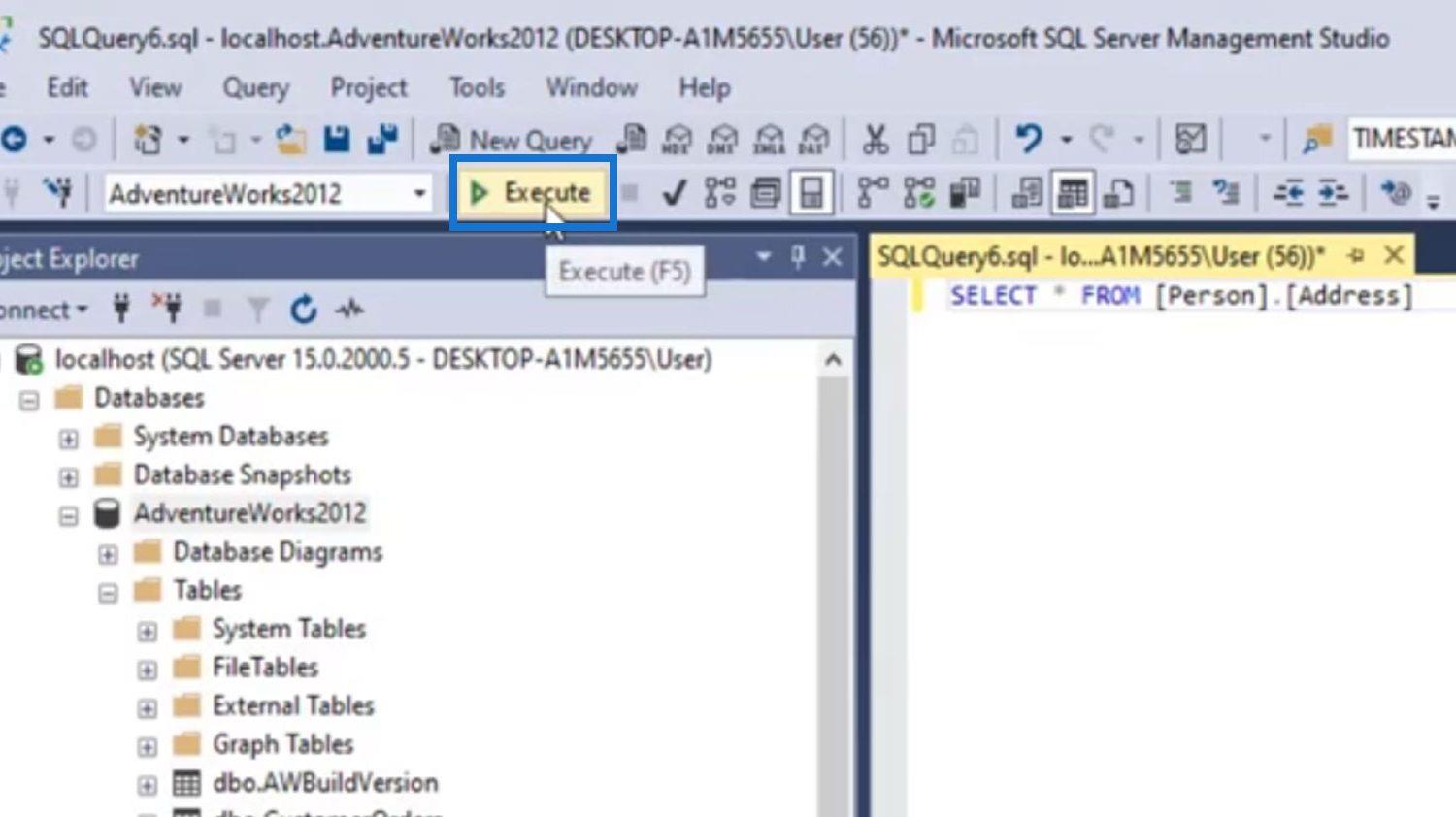Viewport: 1456px width, 817px height.
Task: Close the SQLQuery6.sql tab
Action: (x=1394, y=255)
